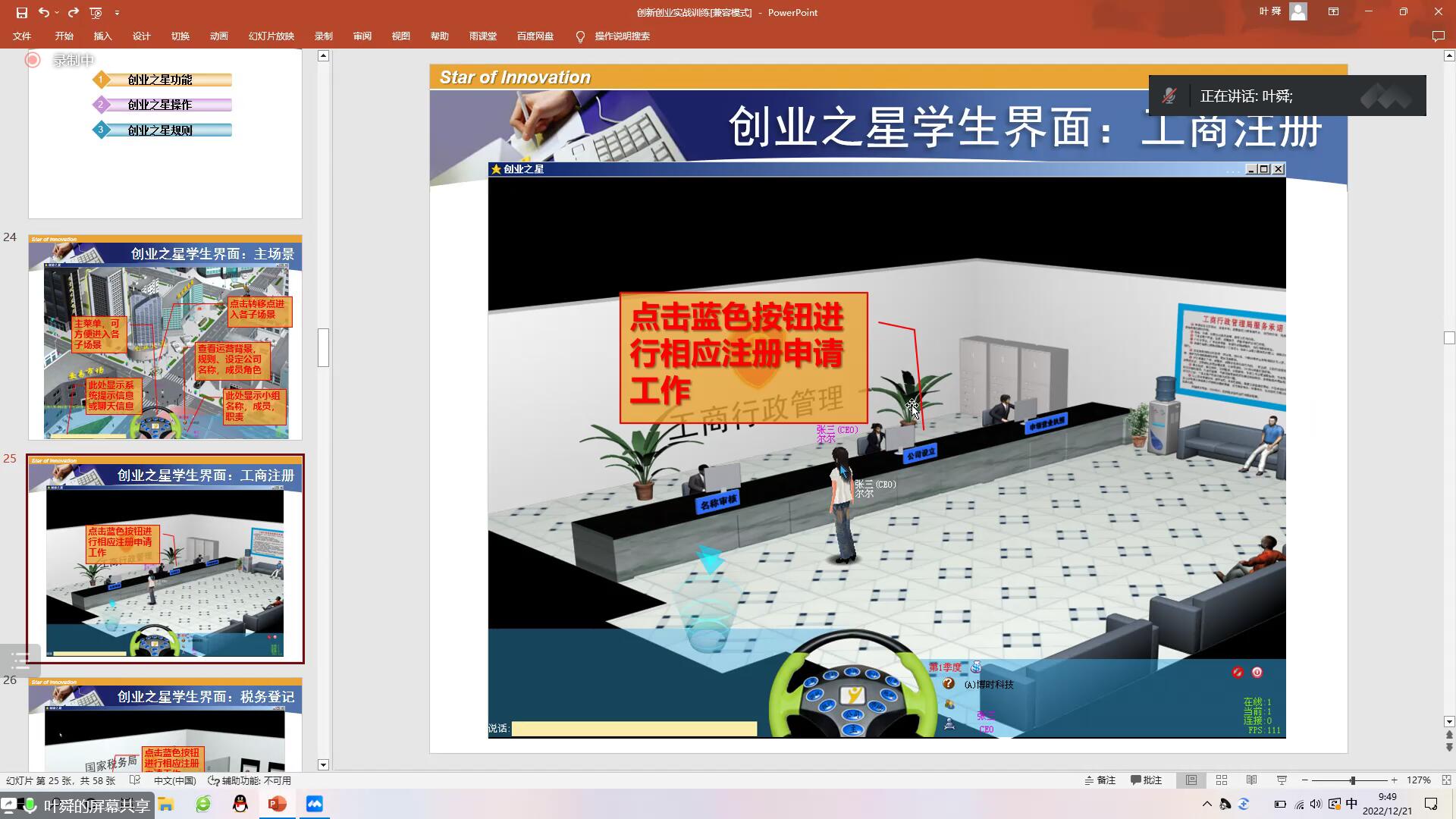This screenshot has height=819, width=1456.
Task: Open reading view icon in status bar
Action: [1252, 780]
